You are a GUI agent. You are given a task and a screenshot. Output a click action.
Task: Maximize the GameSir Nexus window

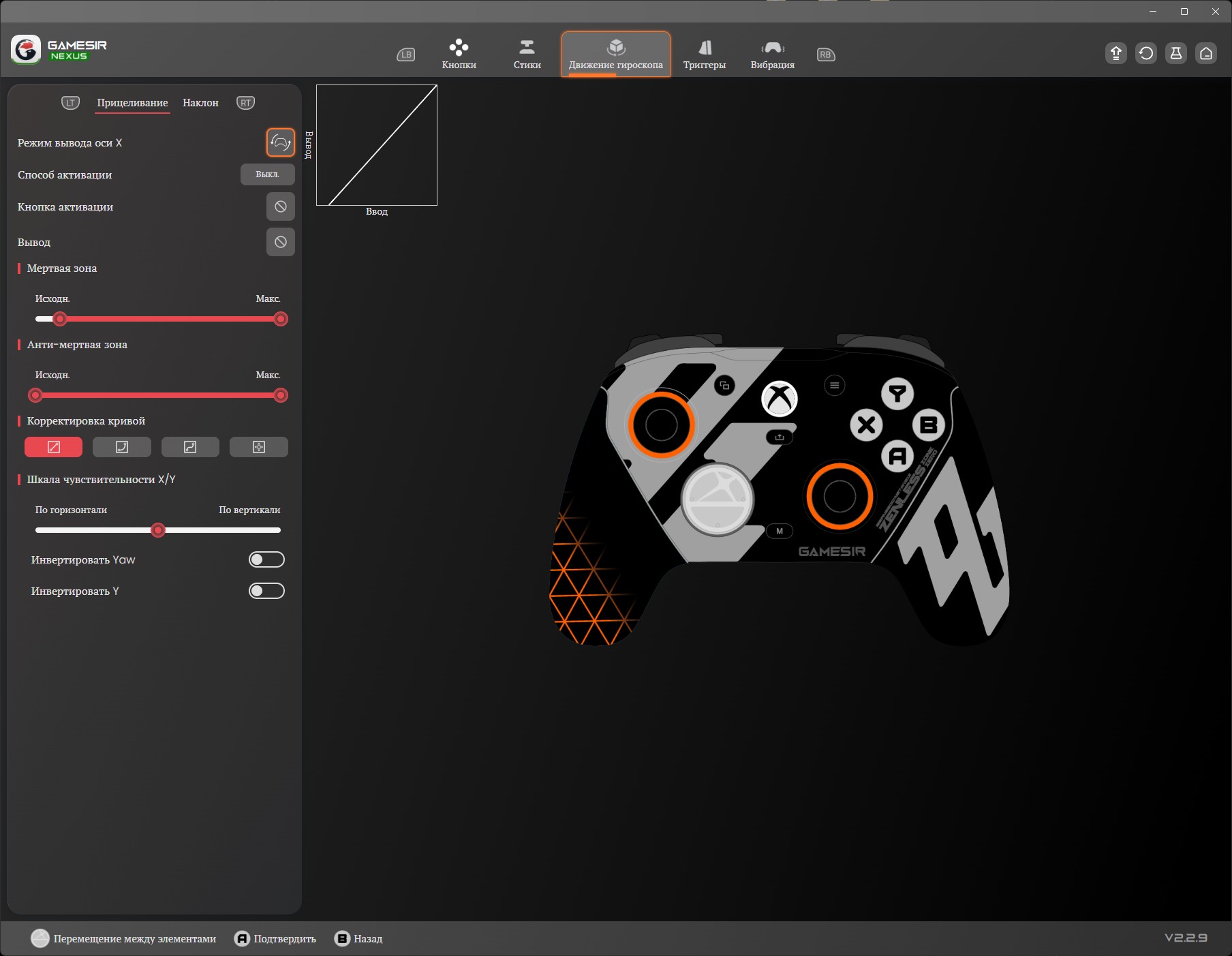pyautogui.click(x=1184, y=12)
